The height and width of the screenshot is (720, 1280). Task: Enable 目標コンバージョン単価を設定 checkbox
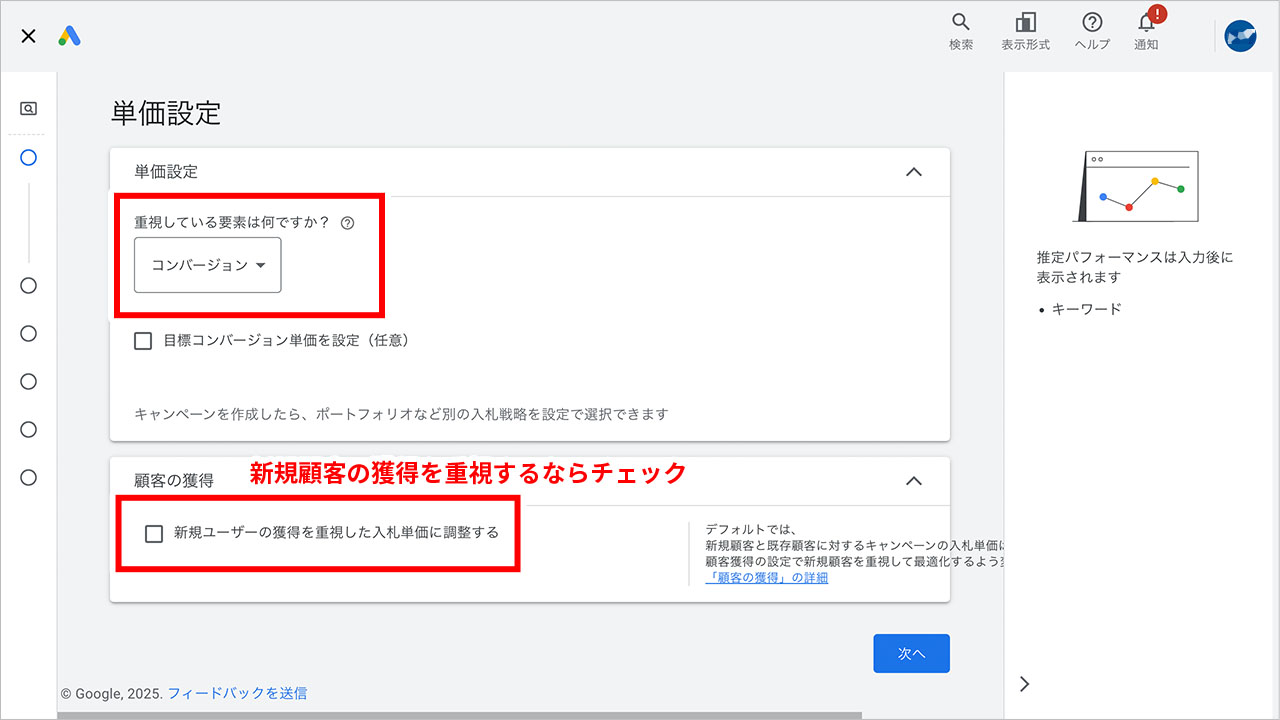143,341
